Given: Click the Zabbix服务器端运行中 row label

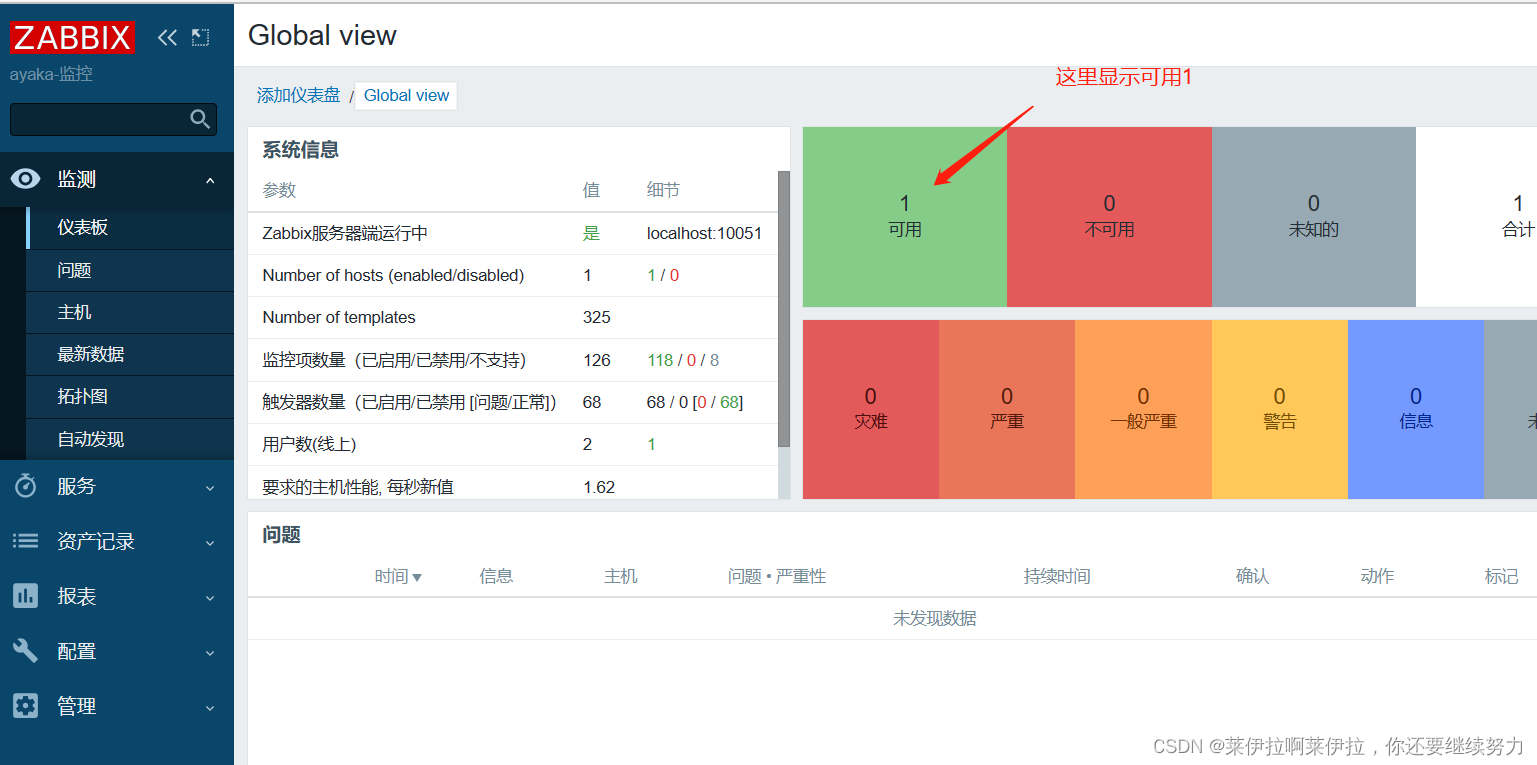Looking at the screenshot, I should pyautogui.click(x=345, y=233).
